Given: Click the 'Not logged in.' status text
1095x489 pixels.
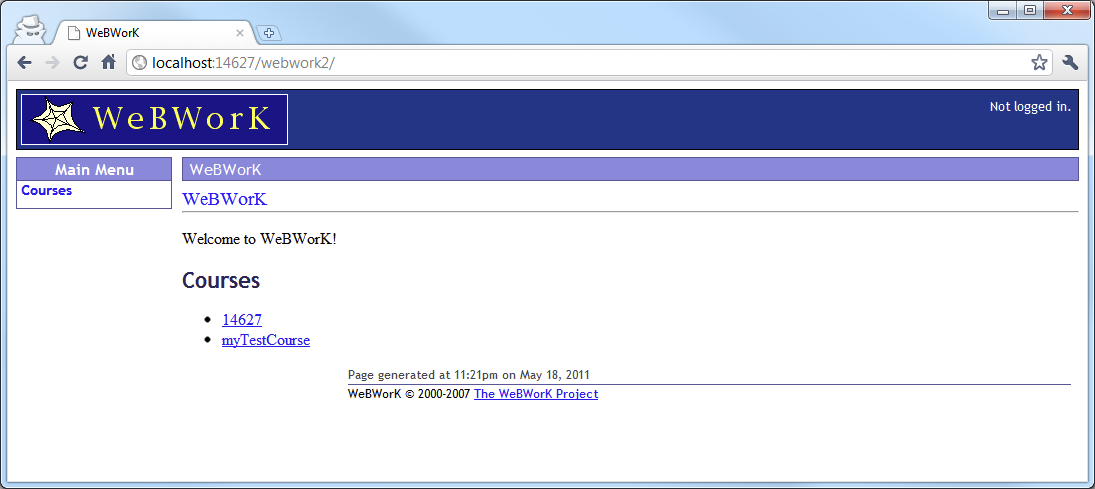Looking at the screenshot, I should [1030, 107].
